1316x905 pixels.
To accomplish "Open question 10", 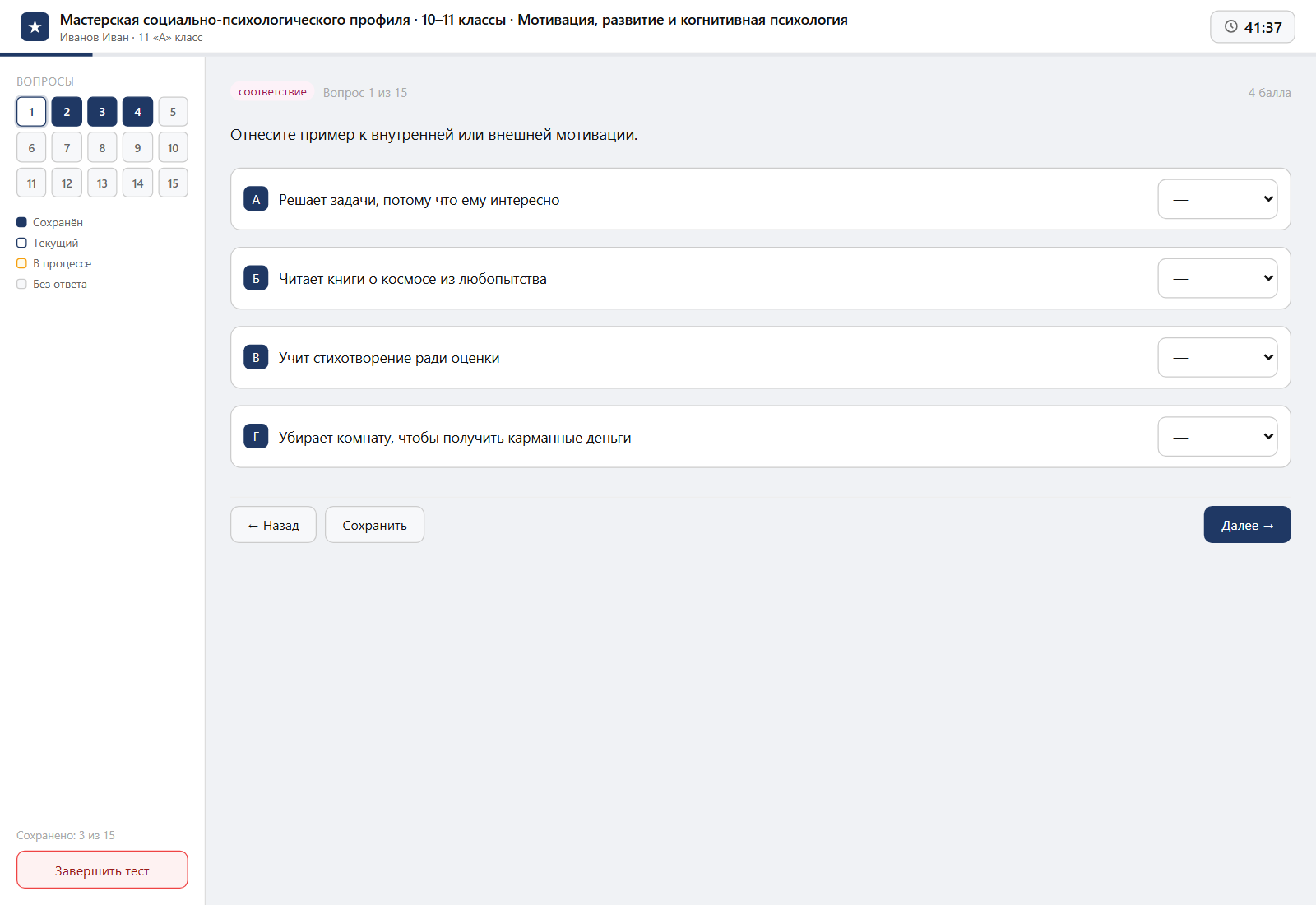I will (x=173, y=148).
